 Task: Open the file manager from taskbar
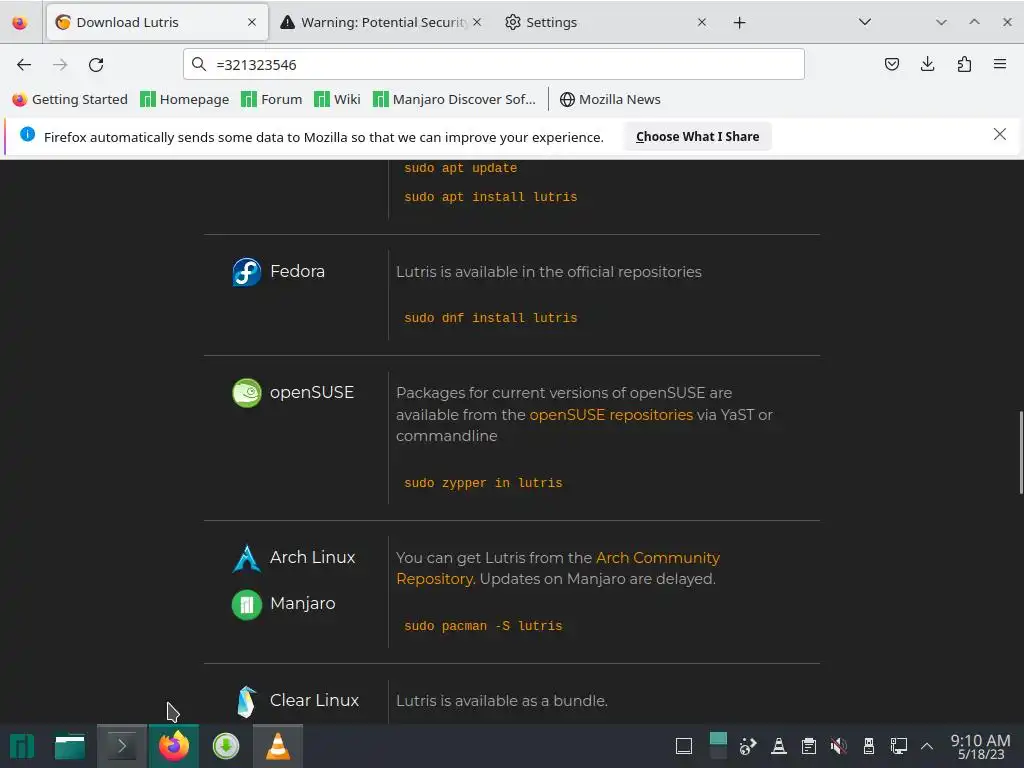tap(70, 746)
